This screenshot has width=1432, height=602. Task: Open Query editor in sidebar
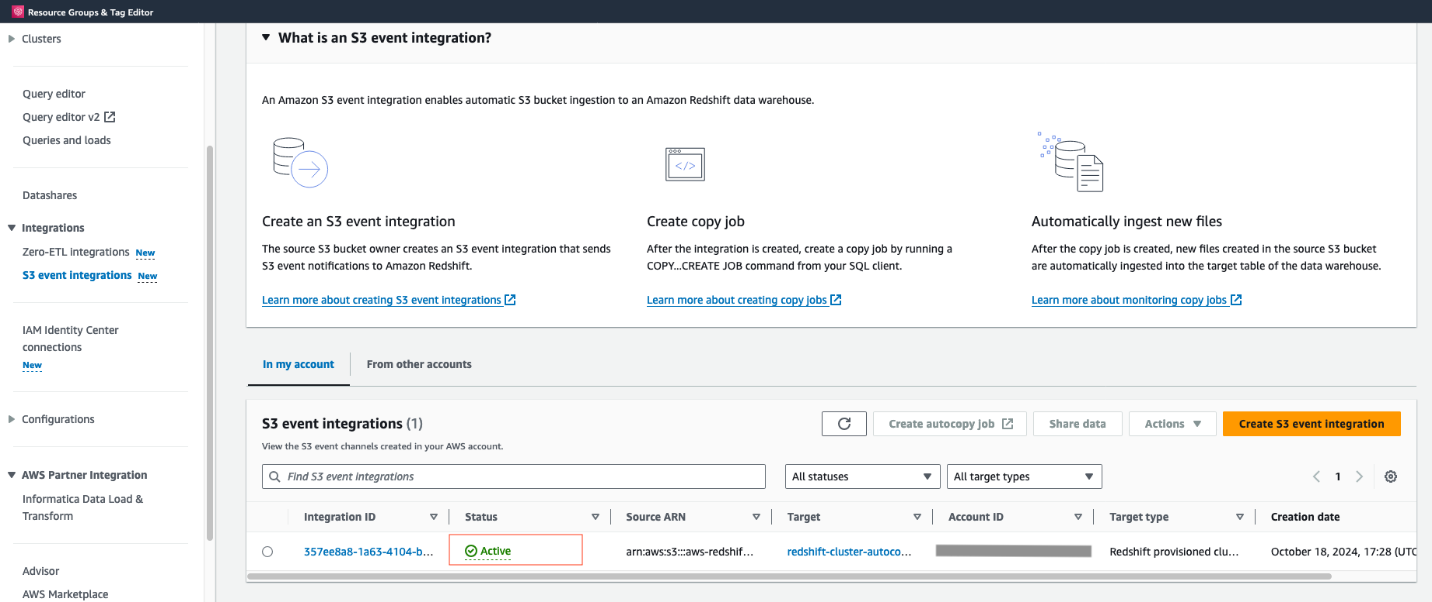click(54, 94)
